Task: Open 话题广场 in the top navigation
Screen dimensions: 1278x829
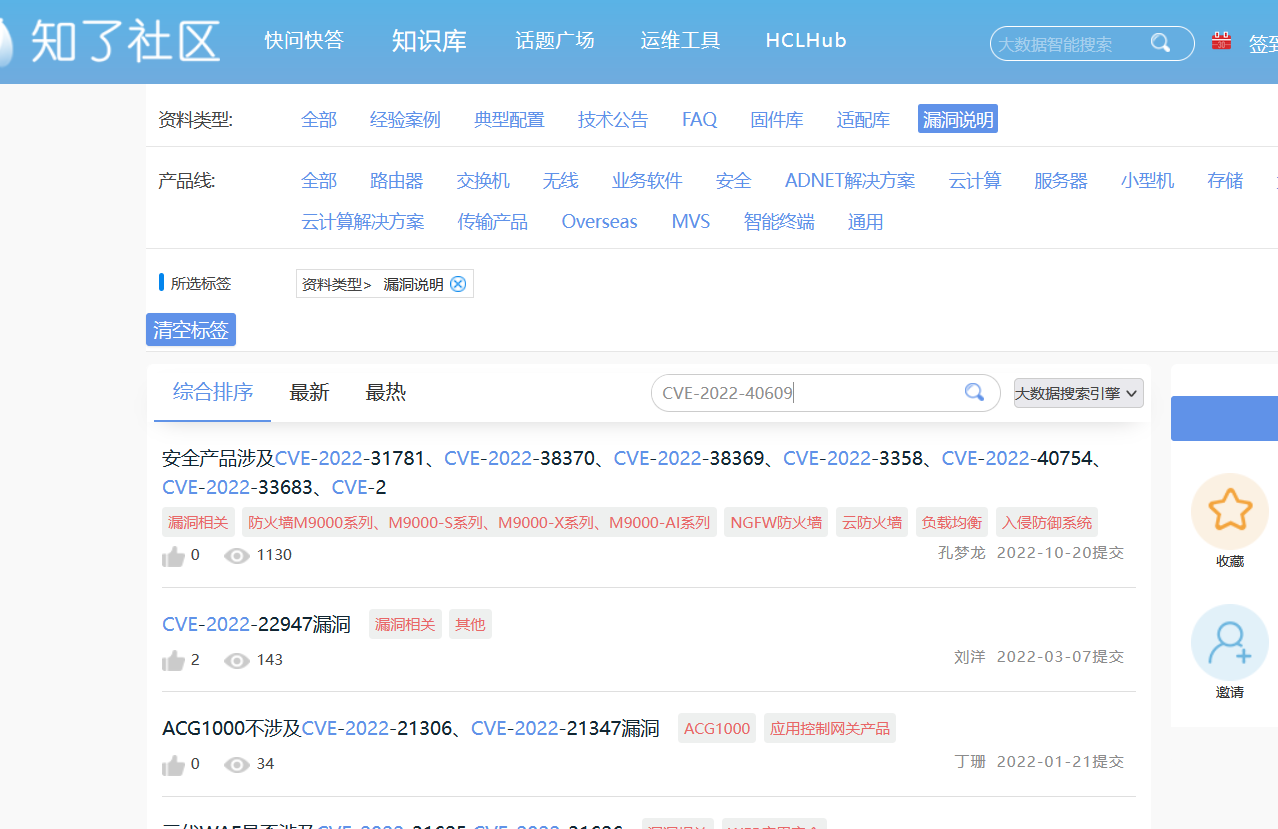Action: pyautogui.click(x=555, y=41)
